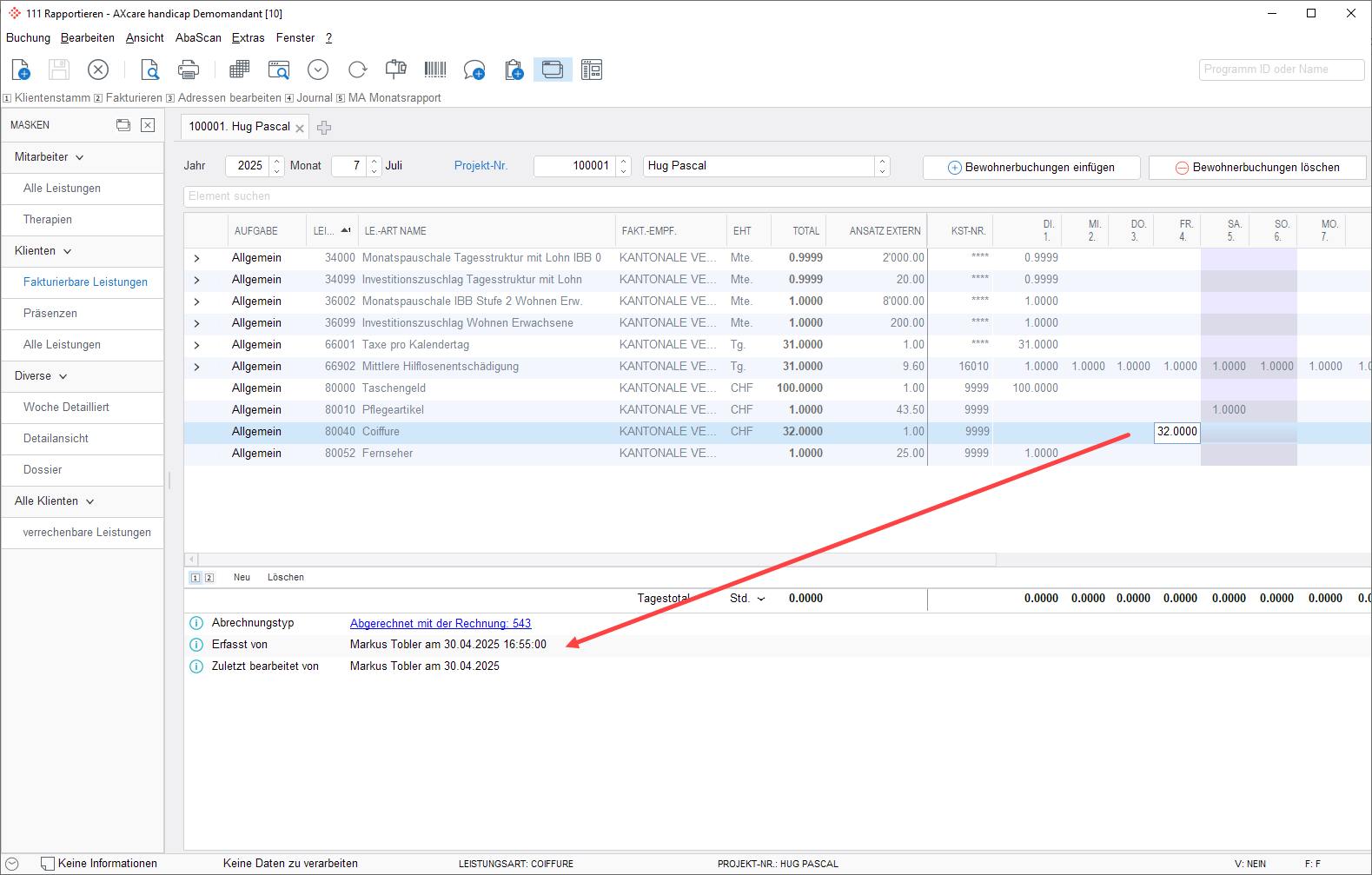Click the printer icon in toolbar
The width and height of the screenshot is (1372, 875).
[x=188, y=70]
